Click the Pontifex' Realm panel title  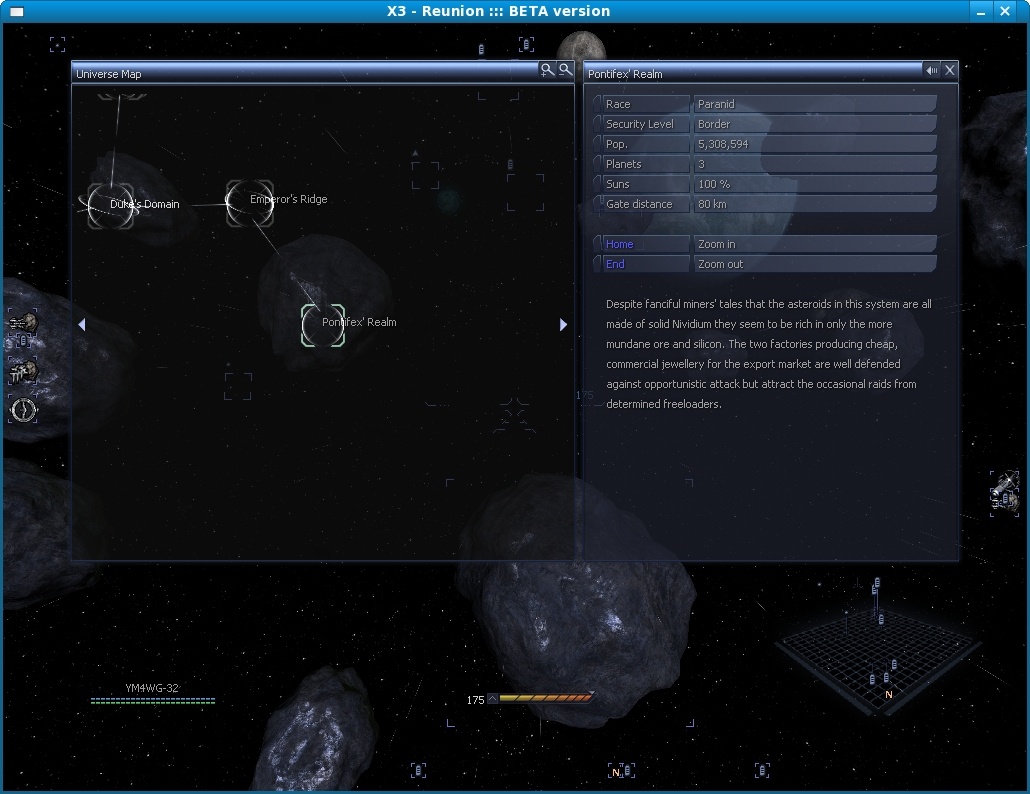pos(625,74)
